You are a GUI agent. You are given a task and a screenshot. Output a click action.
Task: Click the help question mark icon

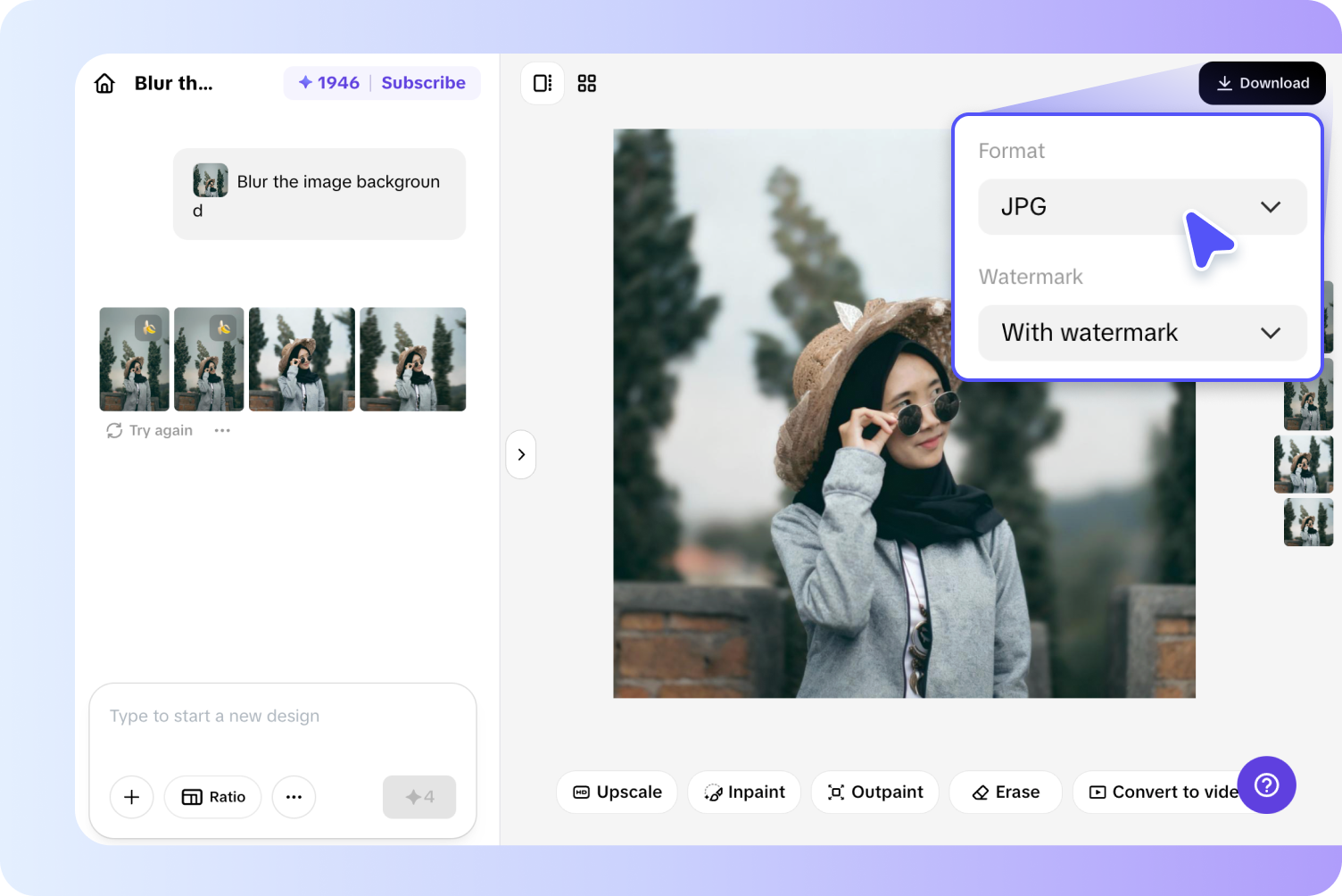(1266, 784)
